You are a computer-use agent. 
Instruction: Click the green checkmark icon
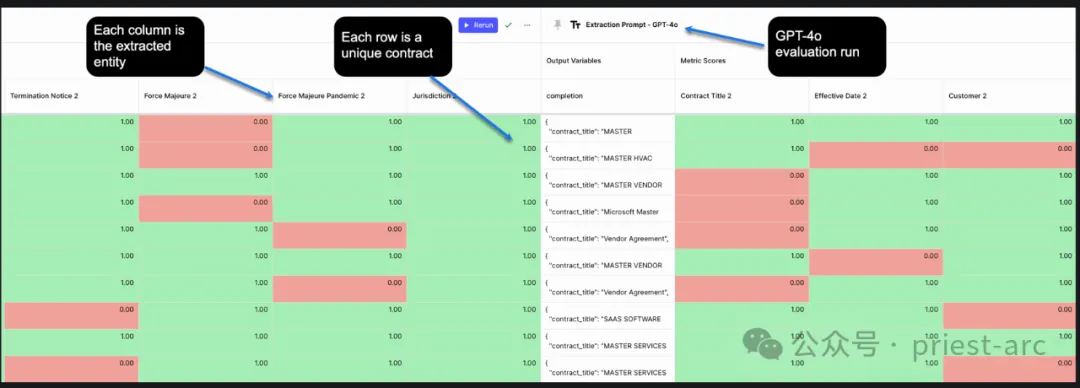click(508, 25)
